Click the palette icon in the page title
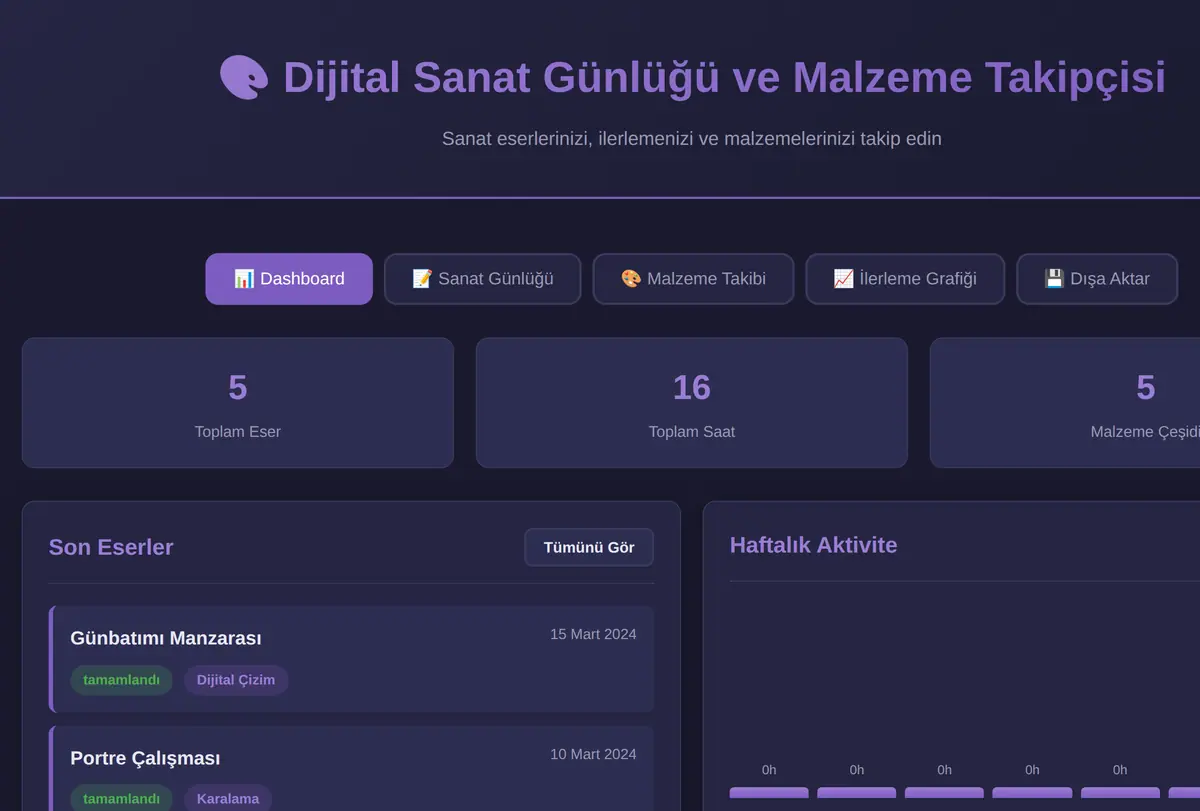Screen dimensions: 1200x811 [244, 77]
